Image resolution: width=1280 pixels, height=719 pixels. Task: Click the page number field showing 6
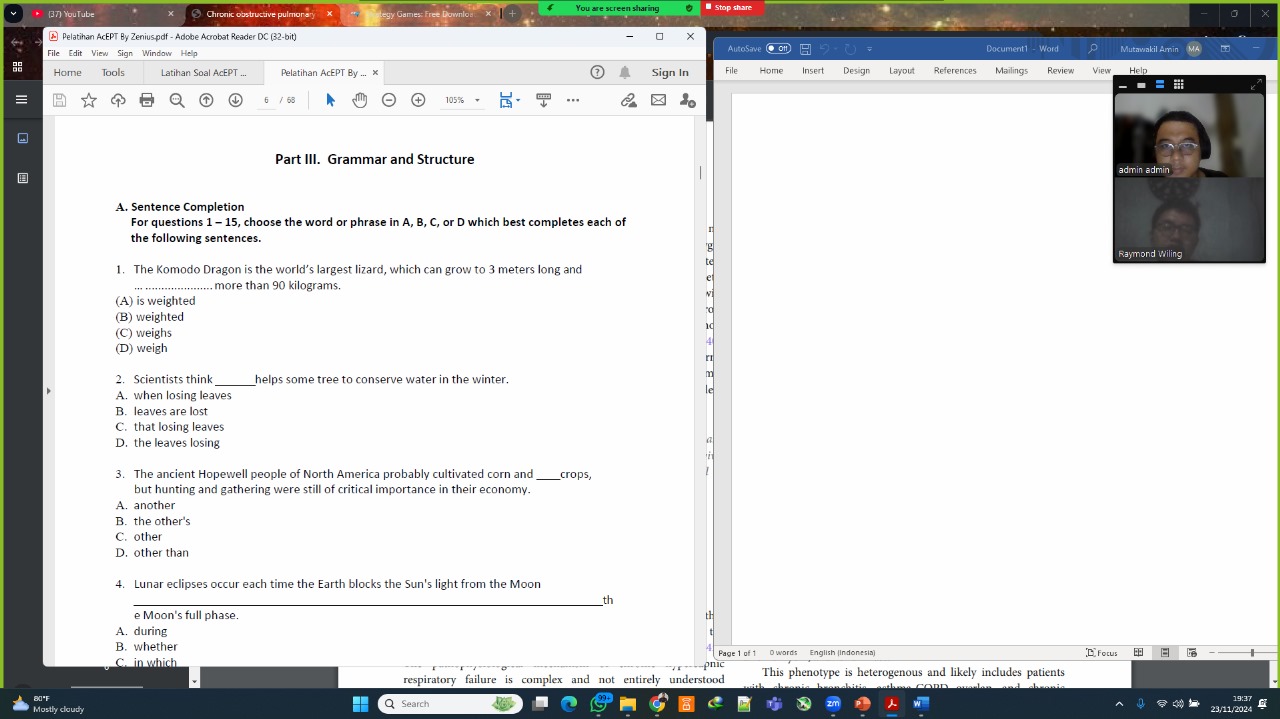tap(266, 100)
